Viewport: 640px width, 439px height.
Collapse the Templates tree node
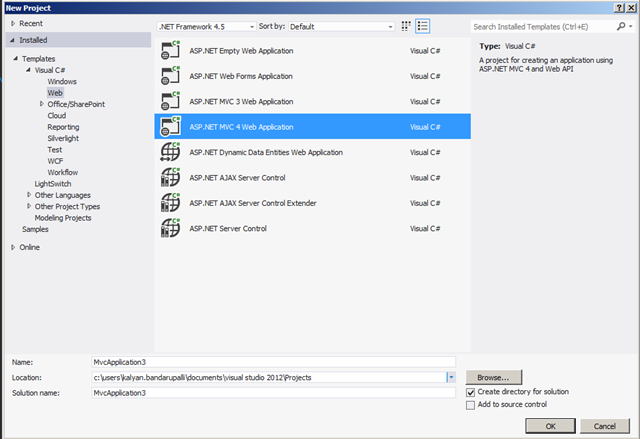(16, 58)
